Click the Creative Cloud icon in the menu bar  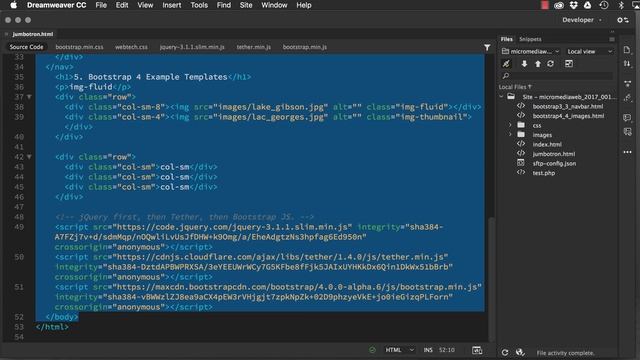tap(559, 5)
